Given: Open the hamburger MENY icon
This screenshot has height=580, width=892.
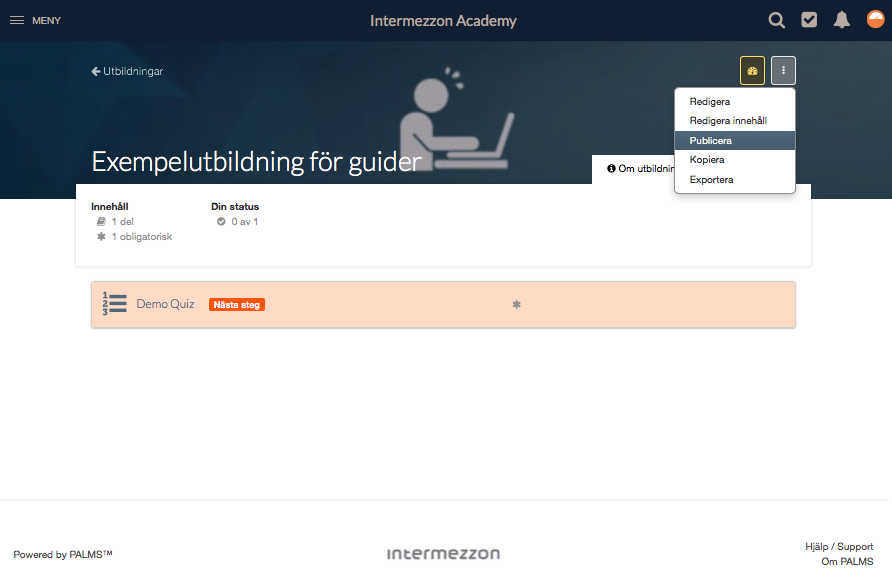Looking at the screenshot, I should click(x=17, y=20).
